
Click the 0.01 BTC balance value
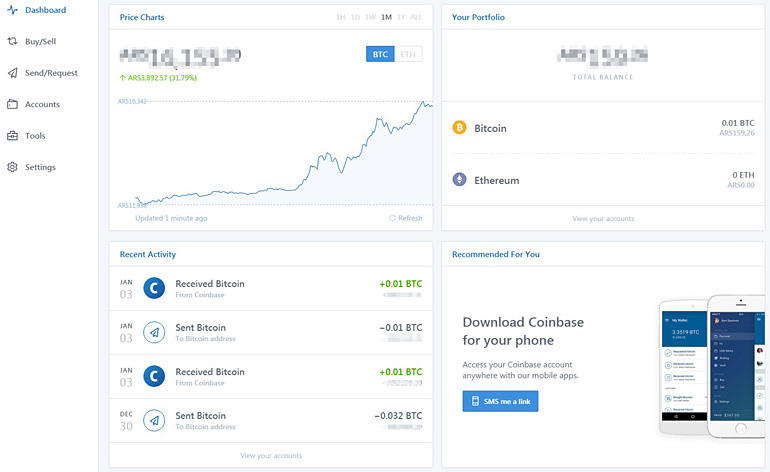click(738, 123)
